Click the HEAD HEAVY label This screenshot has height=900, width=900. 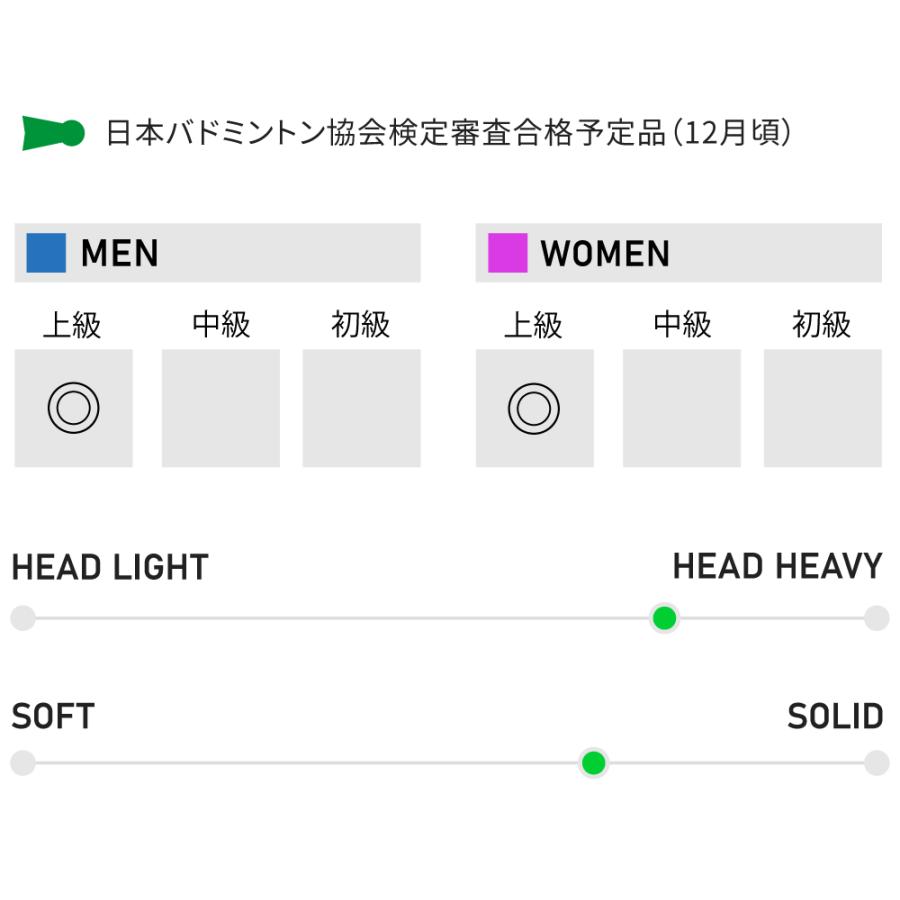tap(777, 567)
